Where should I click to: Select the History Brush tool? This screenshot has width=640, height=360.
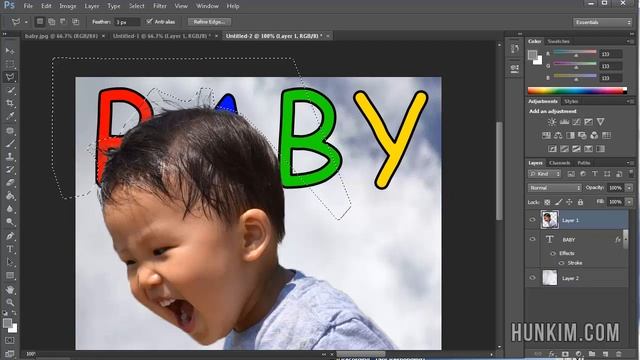click(x=10, y=169)
